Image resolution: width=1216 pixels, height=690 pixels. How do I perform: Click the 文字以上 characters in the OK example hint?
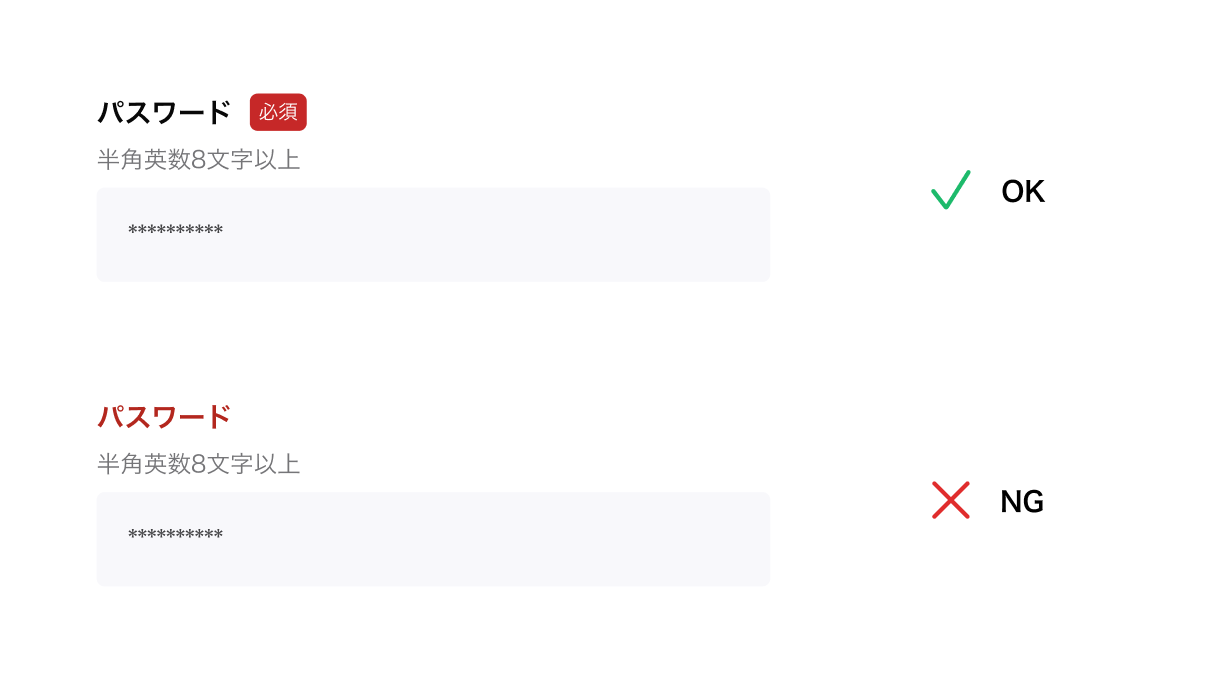[x=253, y=160]
